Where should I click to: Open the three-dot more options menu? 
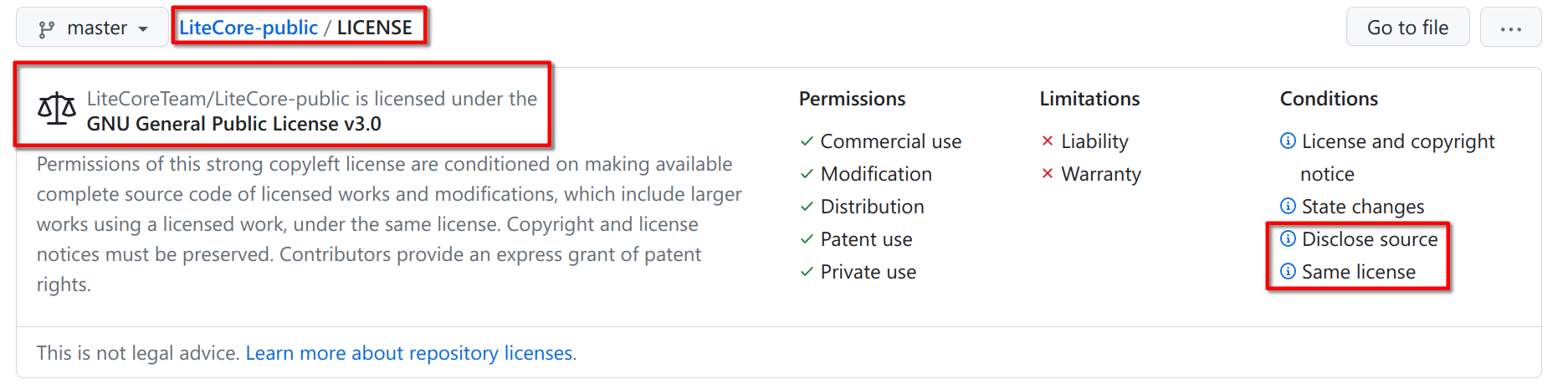tap(1510, 28)
